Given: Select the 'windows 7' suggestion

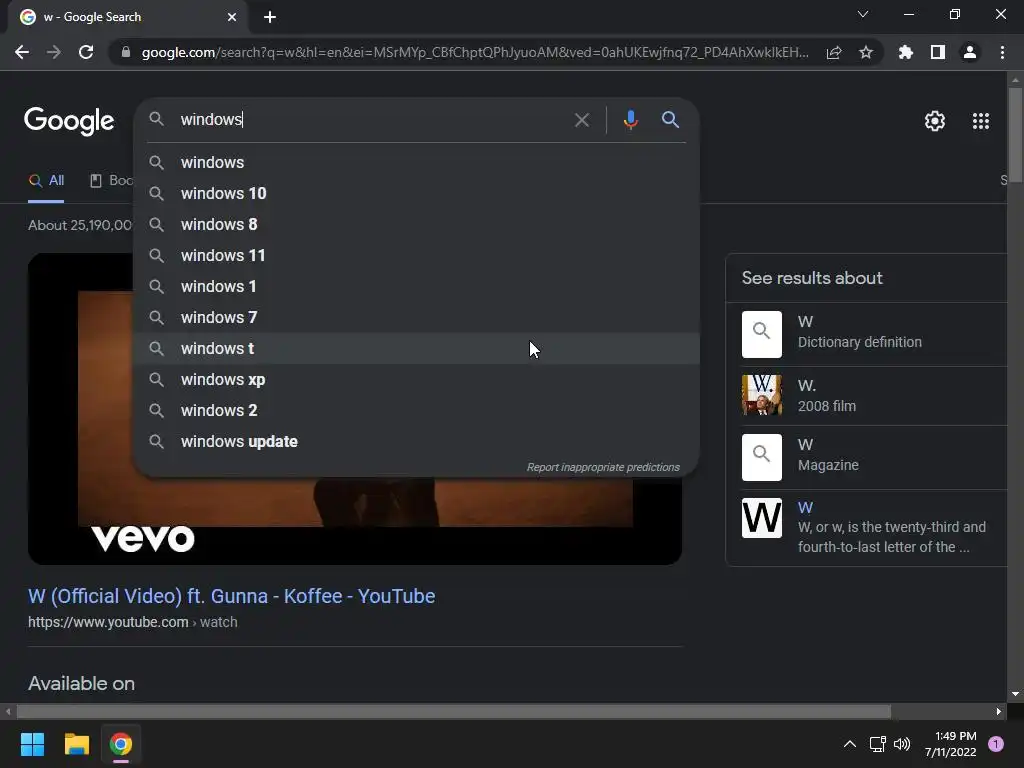Looking at the screenshot, I should click(x=417, y=317).
